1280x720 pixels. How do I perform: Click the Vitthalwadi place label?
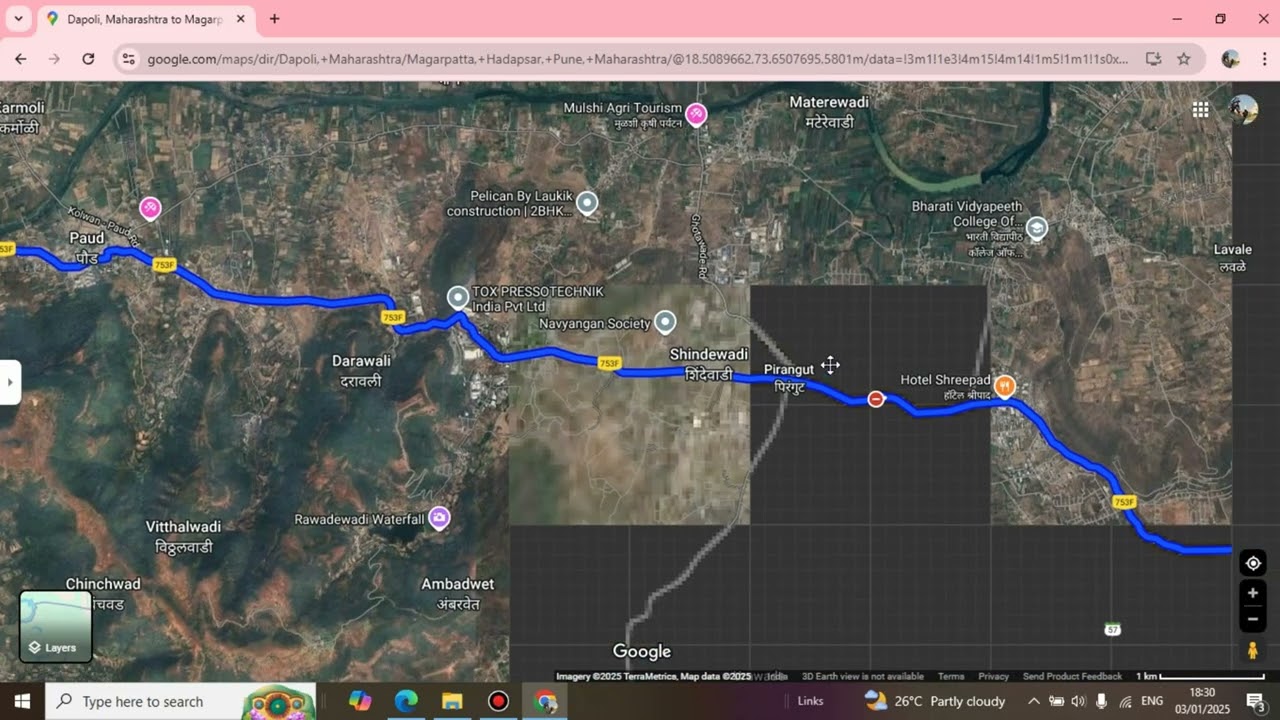(x=183, y=537)
